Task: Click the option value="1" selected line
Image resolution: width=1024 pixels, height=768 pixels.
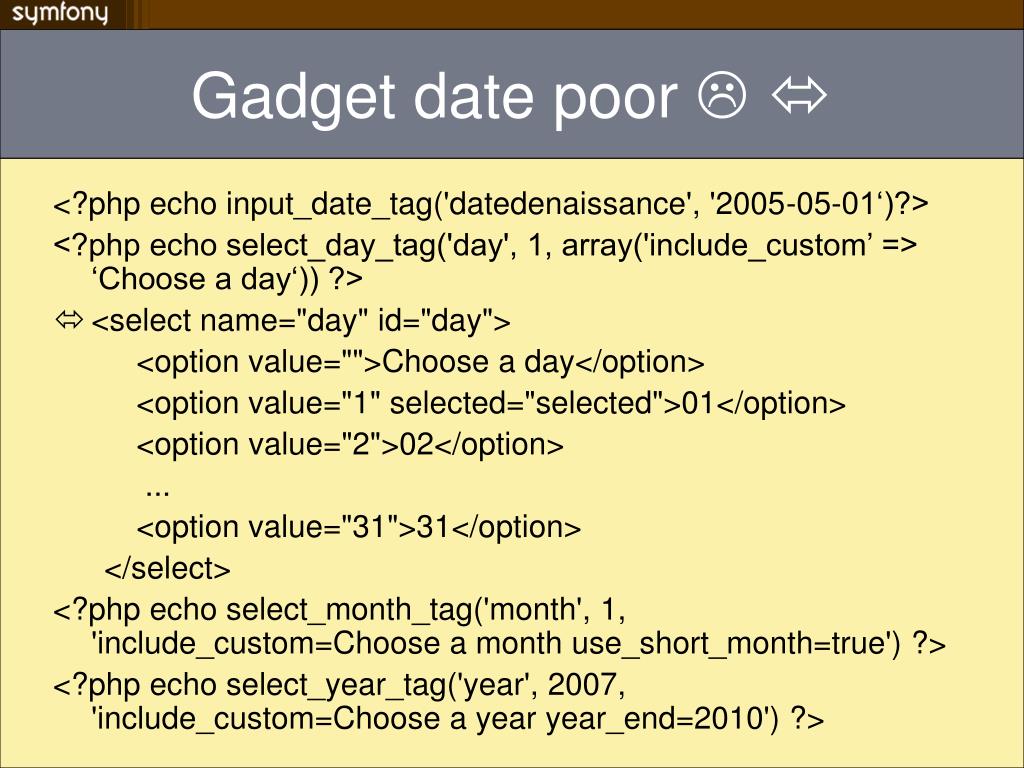Action: tap(491, 404)
